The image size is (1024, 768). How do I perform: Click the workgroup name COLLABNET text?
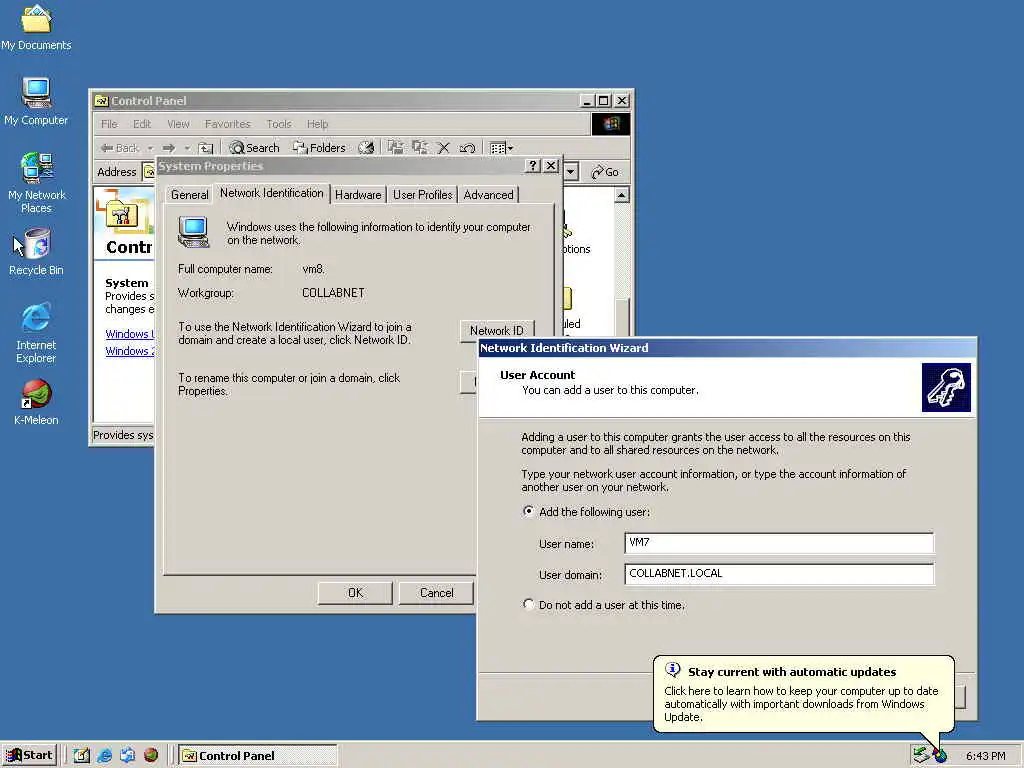(x=333, y=293)
